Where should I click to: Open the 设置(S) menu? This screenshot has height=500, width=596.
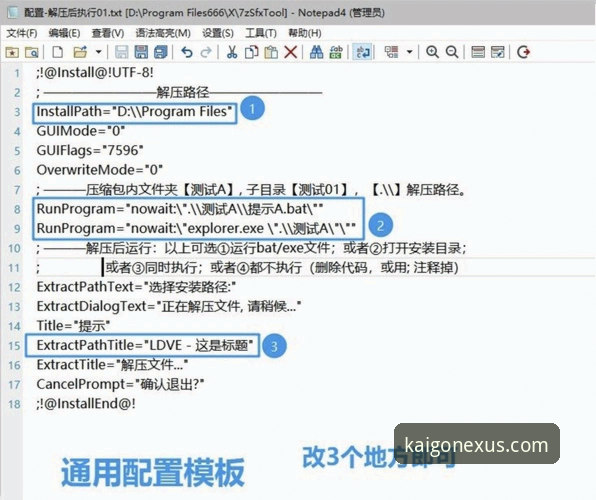point(218,33)
